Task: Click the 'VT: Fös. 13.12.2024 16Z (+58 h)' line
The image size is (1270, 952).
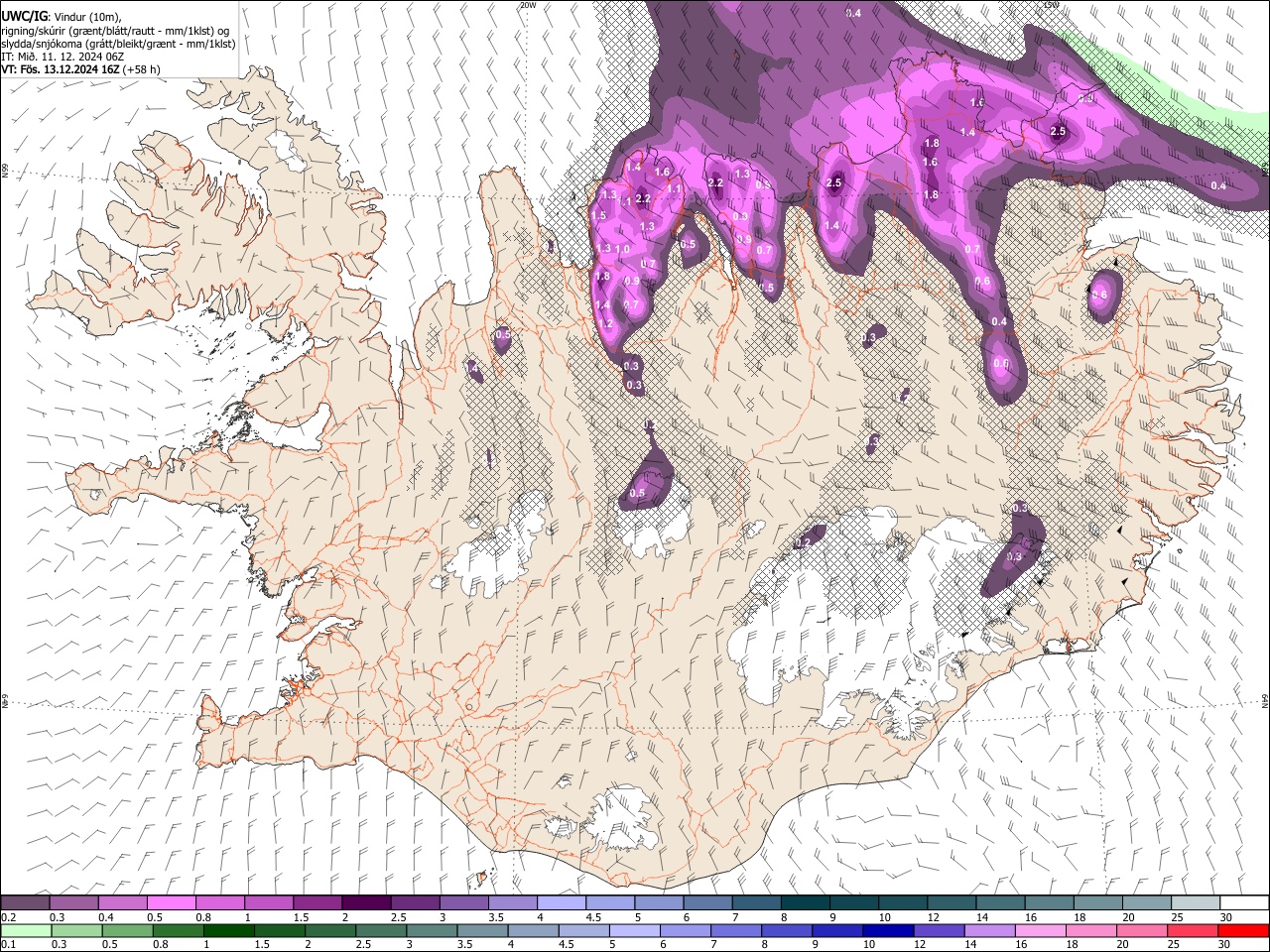Action: 81,69
